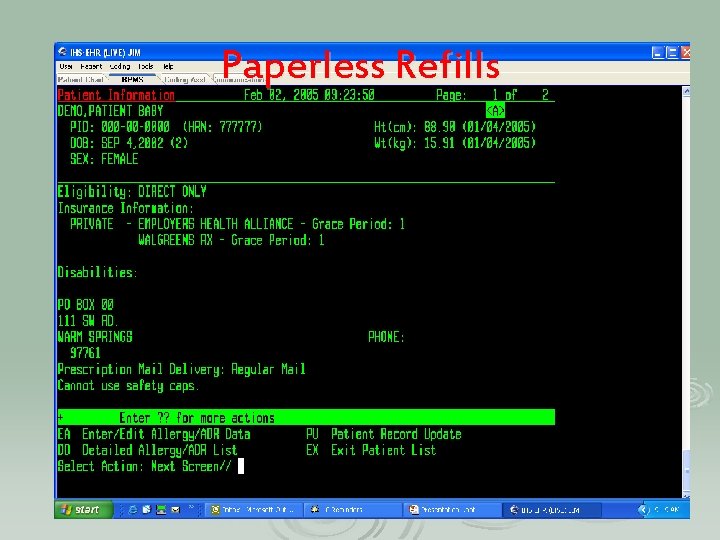The width and height of the screenshot is (720, 540).
Task: Open the Communication tab
Action: [x=239, y=79]
